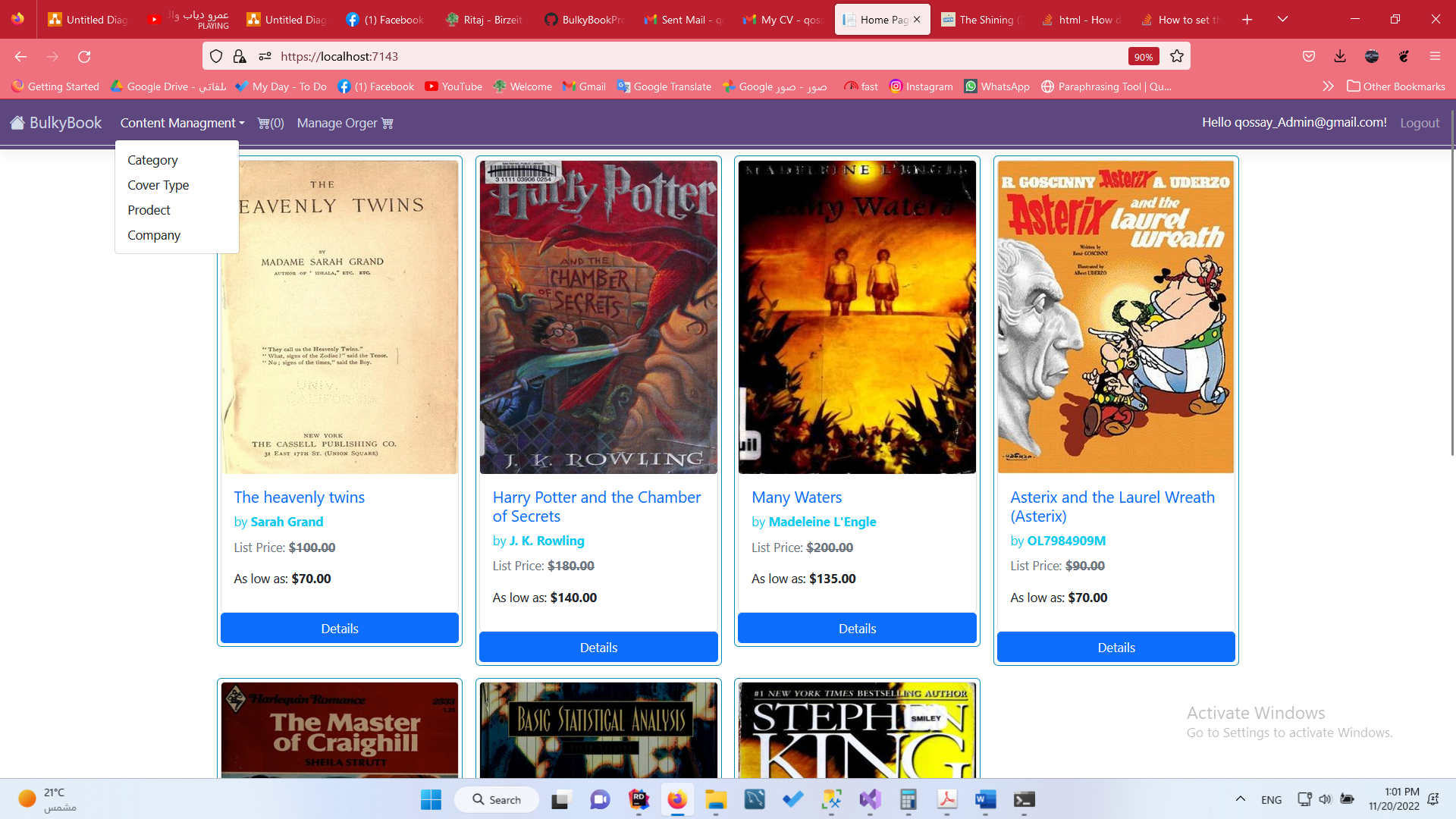Screen dimensions: 1456x819
Task: Select Category from dropdown menu
Action: [x=152, y=160]
